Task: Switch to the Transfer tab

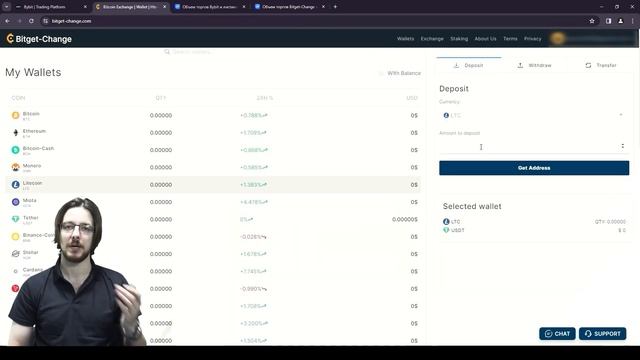Action: 600,65
